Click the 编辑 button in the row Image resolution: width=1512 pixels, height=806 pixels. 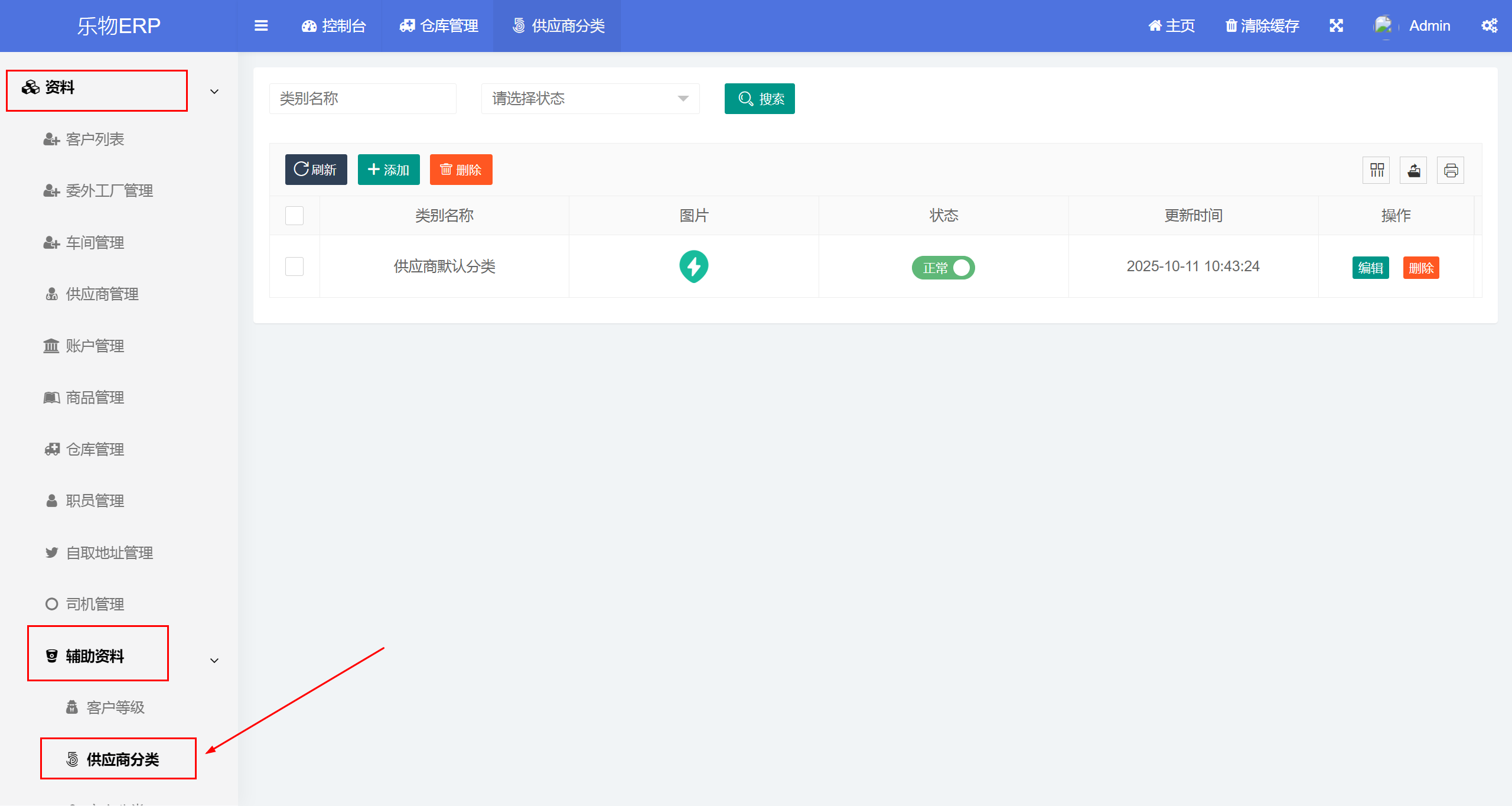point(1370,268)
